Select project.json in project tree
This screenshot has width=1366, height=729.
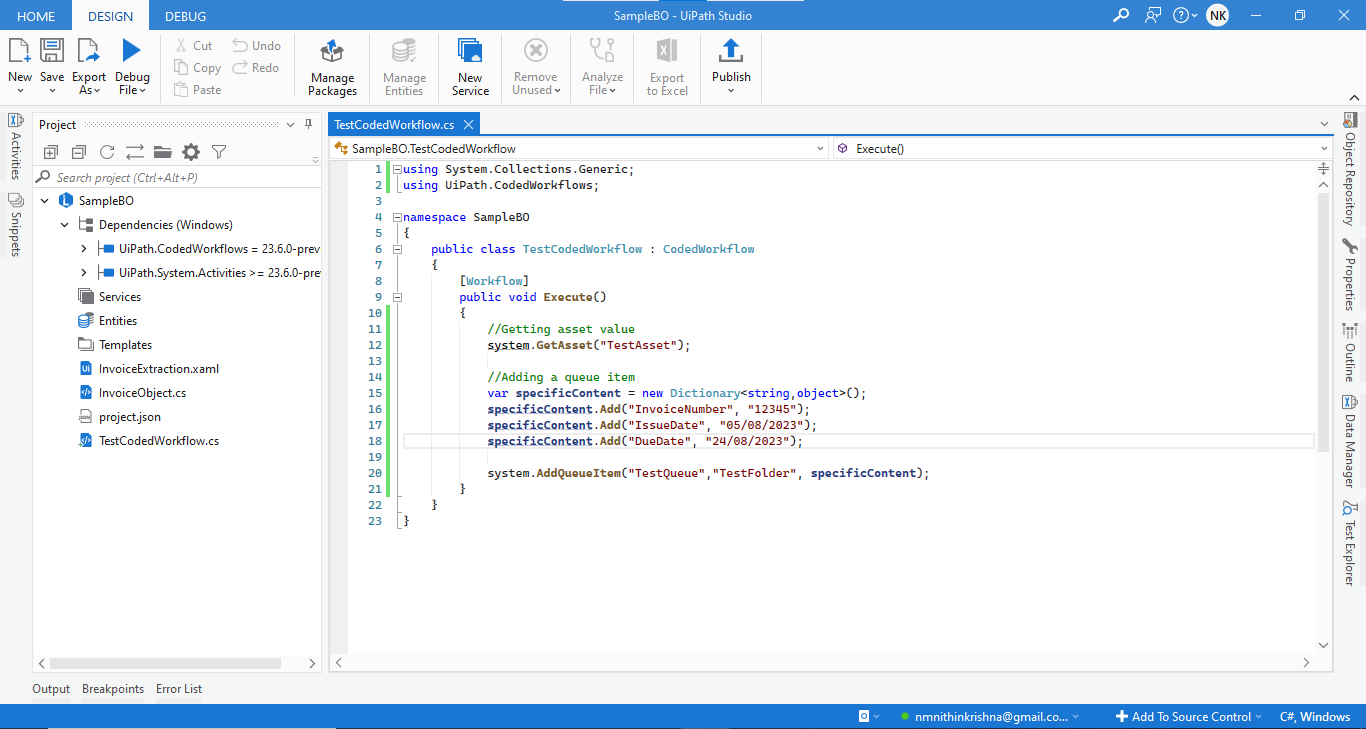click(129, 417)
